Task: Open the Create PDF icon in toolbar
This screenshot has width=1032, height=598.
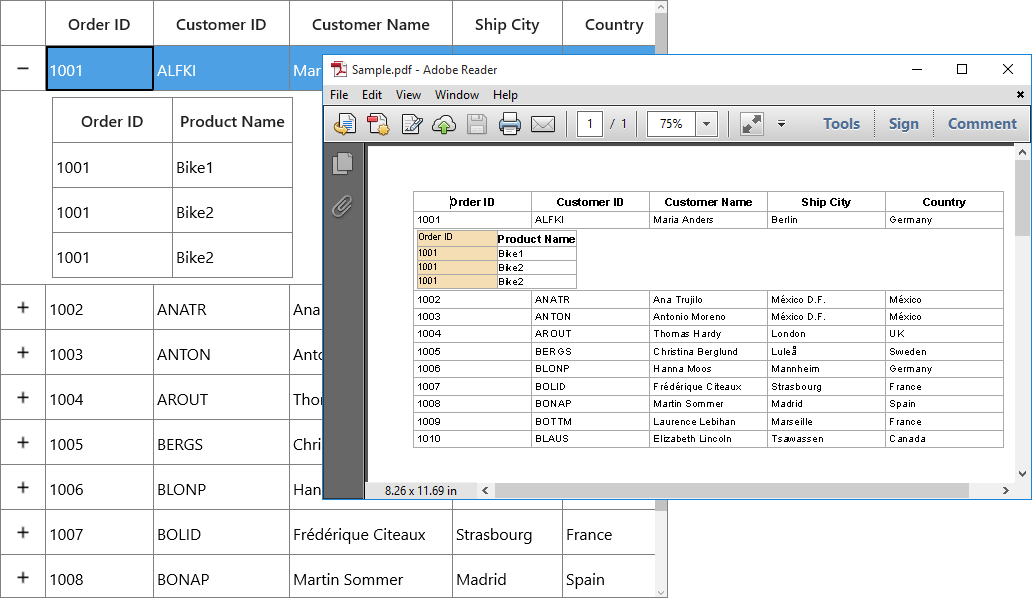Action: pyautogui.click(x=378, y=124)
